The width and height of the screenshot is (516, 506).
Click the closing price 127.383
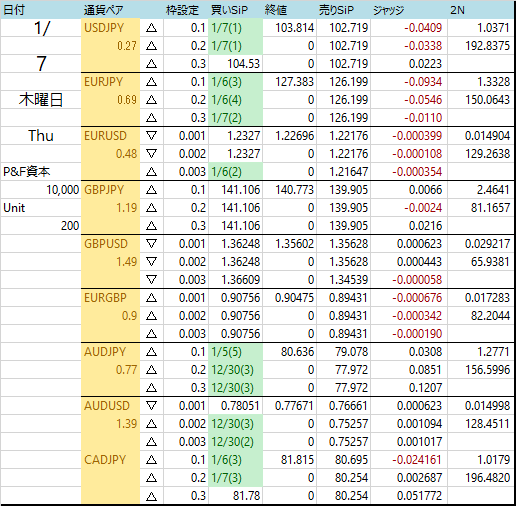coord(295,82)
